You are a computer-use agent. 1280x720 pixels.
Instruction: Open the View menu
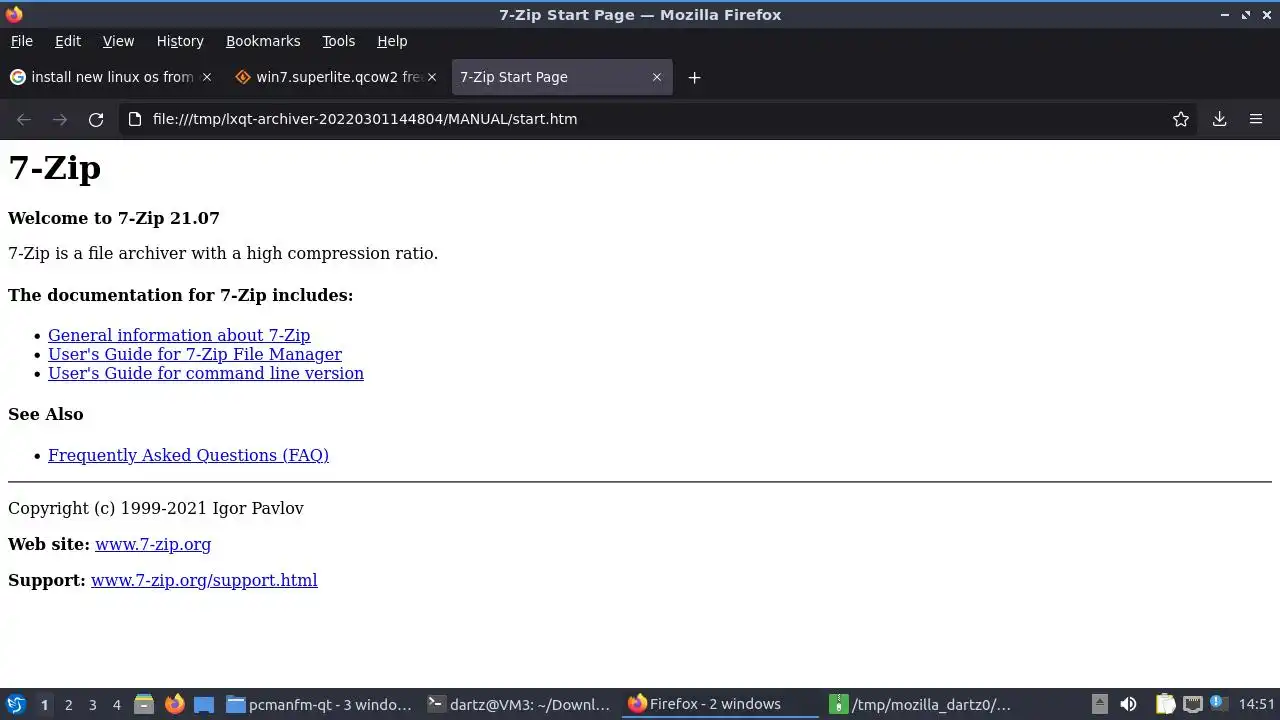118,41
